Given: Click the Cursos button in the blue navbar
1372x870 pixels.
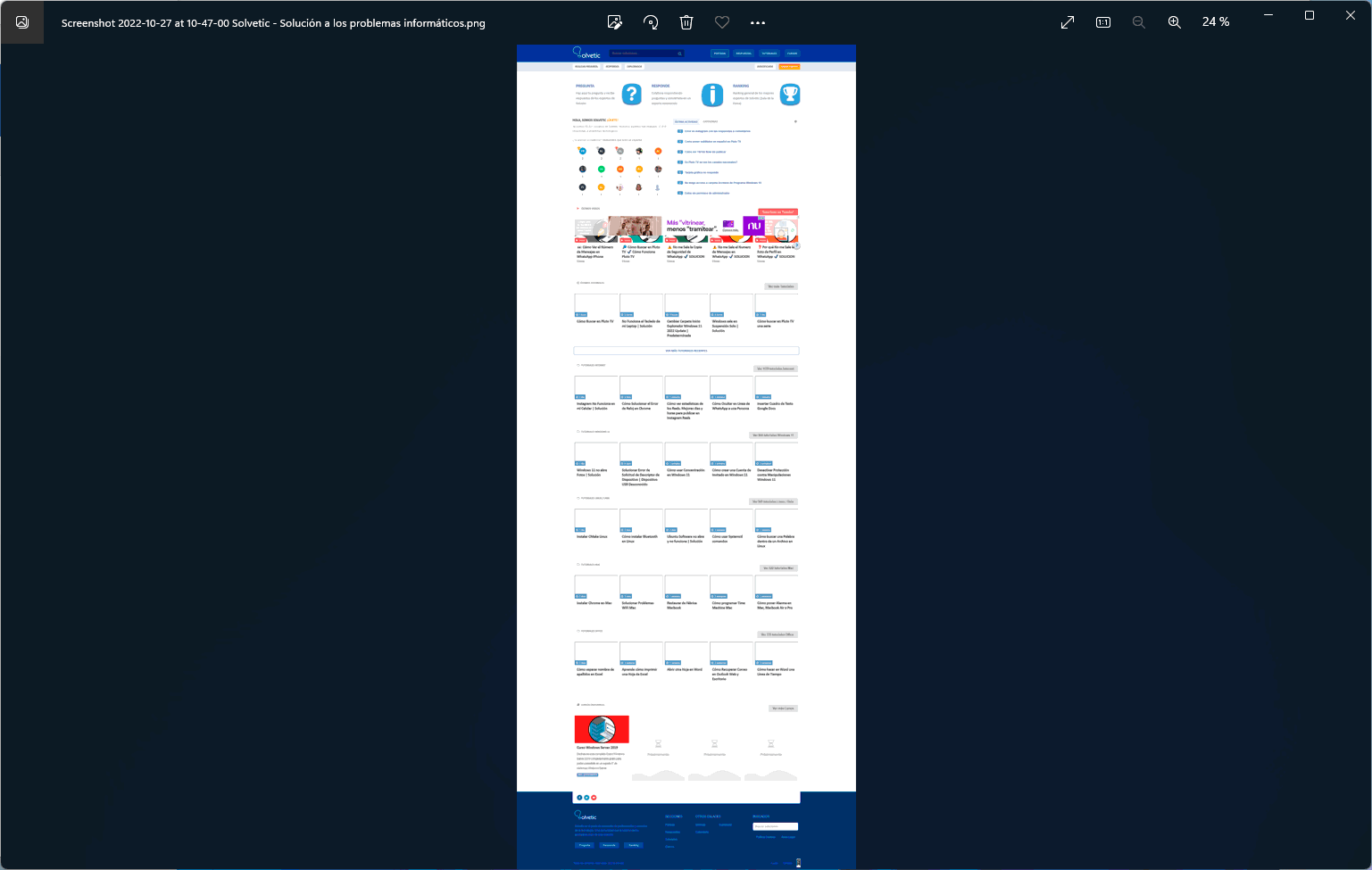Looking at the screenshot, I should (793, 53).
